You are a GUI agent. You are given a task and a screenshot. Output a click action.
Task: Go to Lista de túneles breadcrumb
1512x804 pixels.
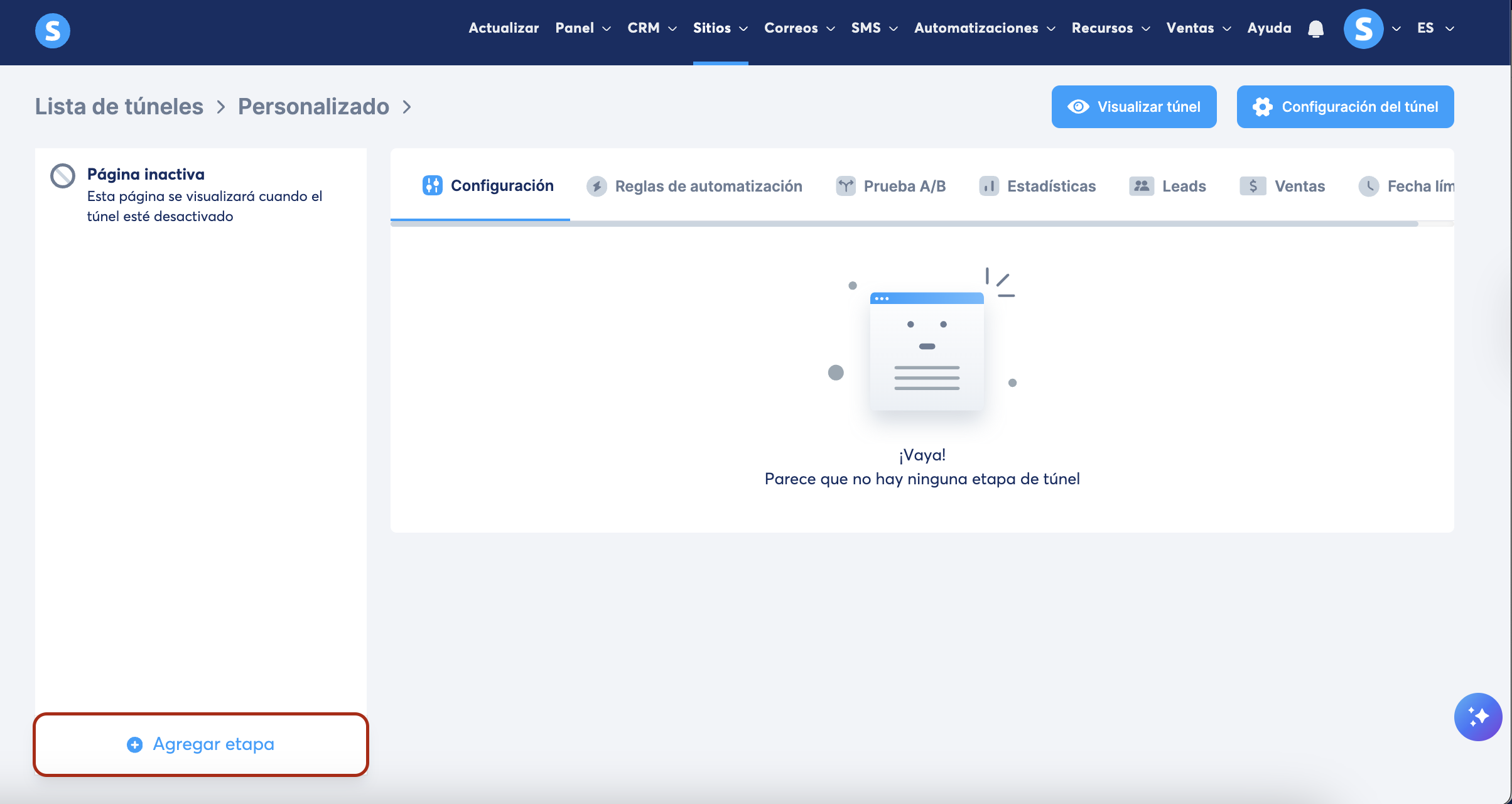[119, 107]
